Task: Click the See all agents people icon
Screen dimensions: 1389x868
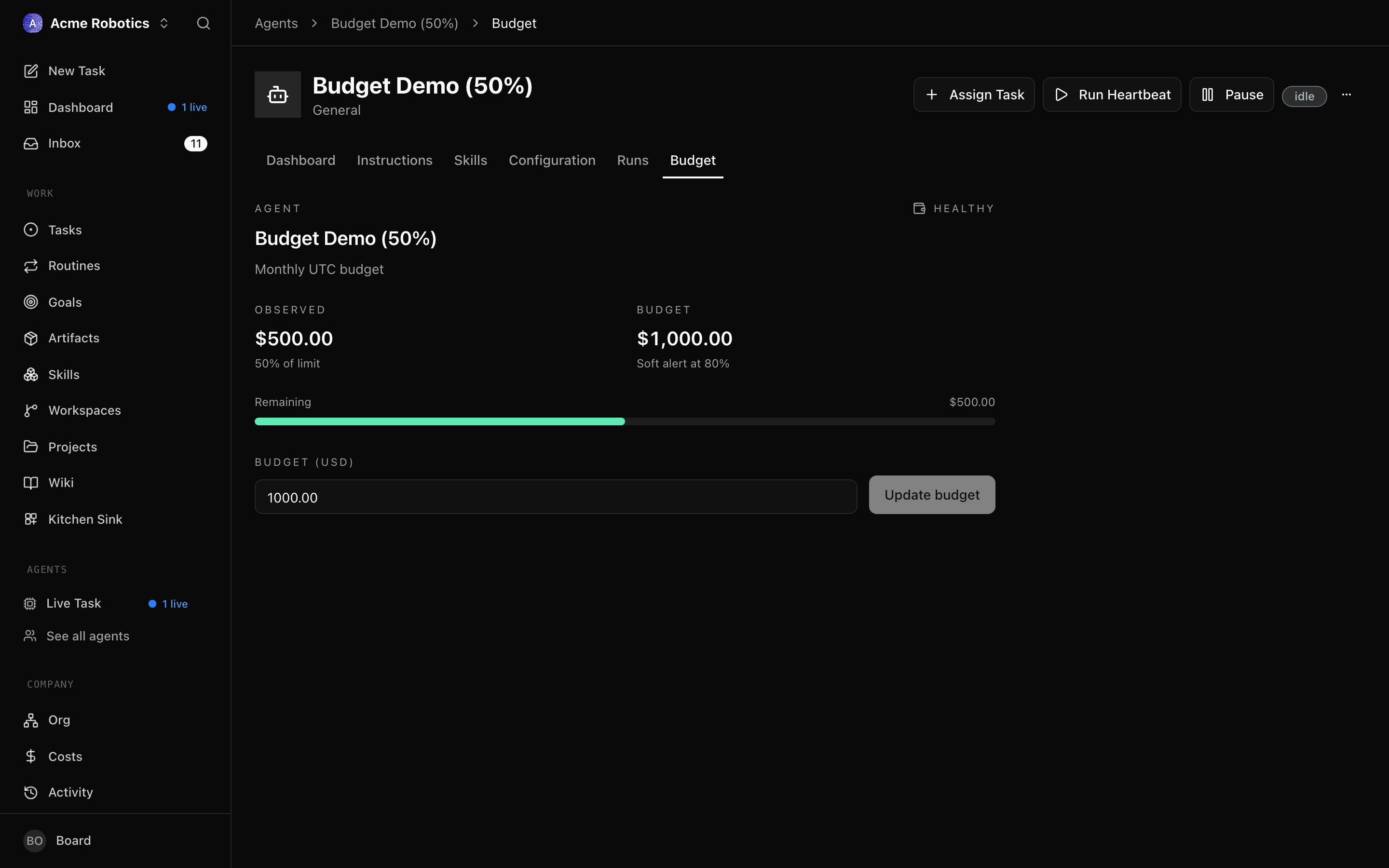Action: point(30,636)
